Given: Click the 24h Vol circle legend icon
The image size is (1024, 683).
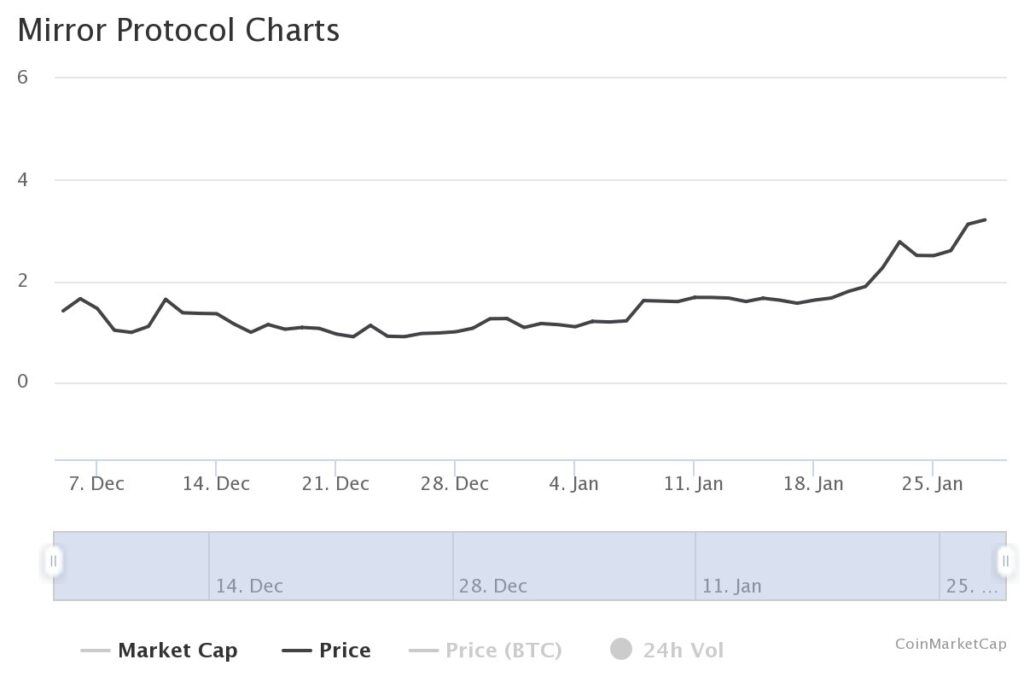Looking at the screenshot, I should click(621, 650).
